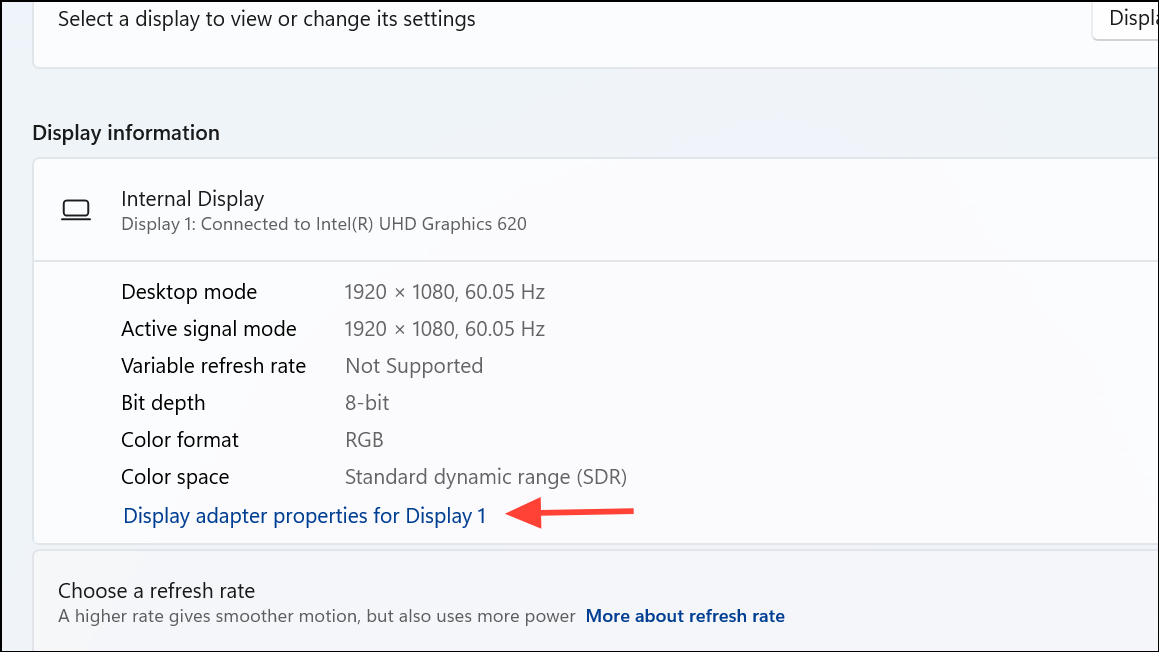The height and width of the screenshot is (652, 1159).
Task: Click the Bit depth 8-bit value
Action: [366, 402]
